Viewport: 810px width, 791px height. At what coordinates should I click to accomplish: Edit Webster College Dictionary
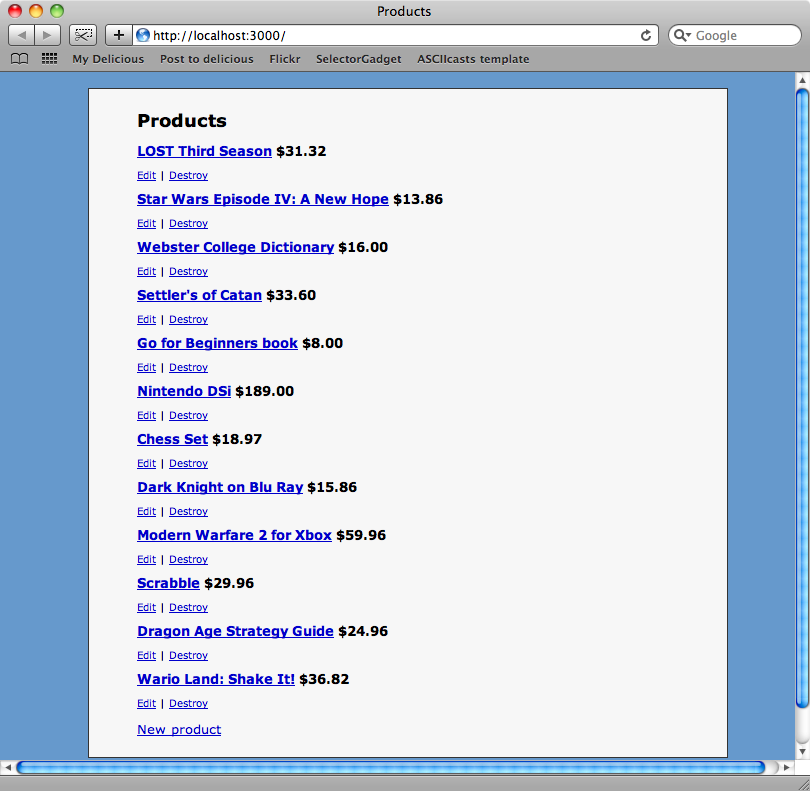point(146,271)
